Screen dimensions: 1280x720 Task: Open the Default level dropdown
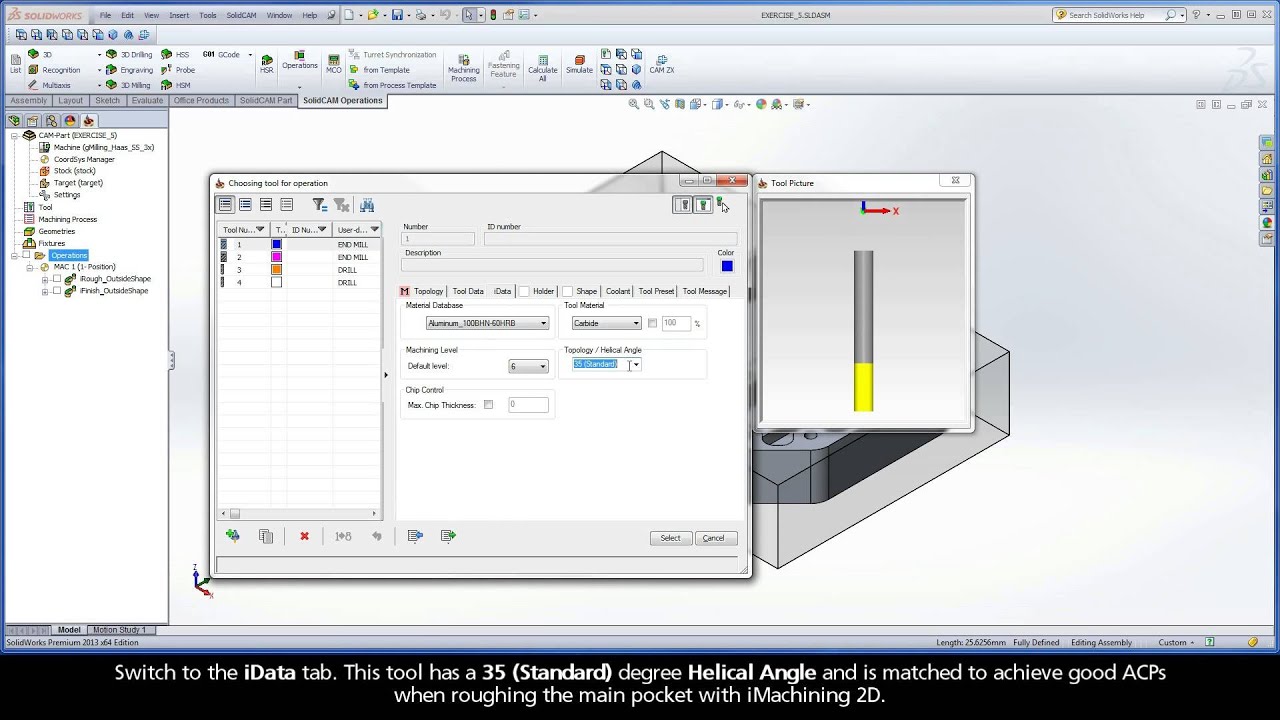(x=528, y=366)
